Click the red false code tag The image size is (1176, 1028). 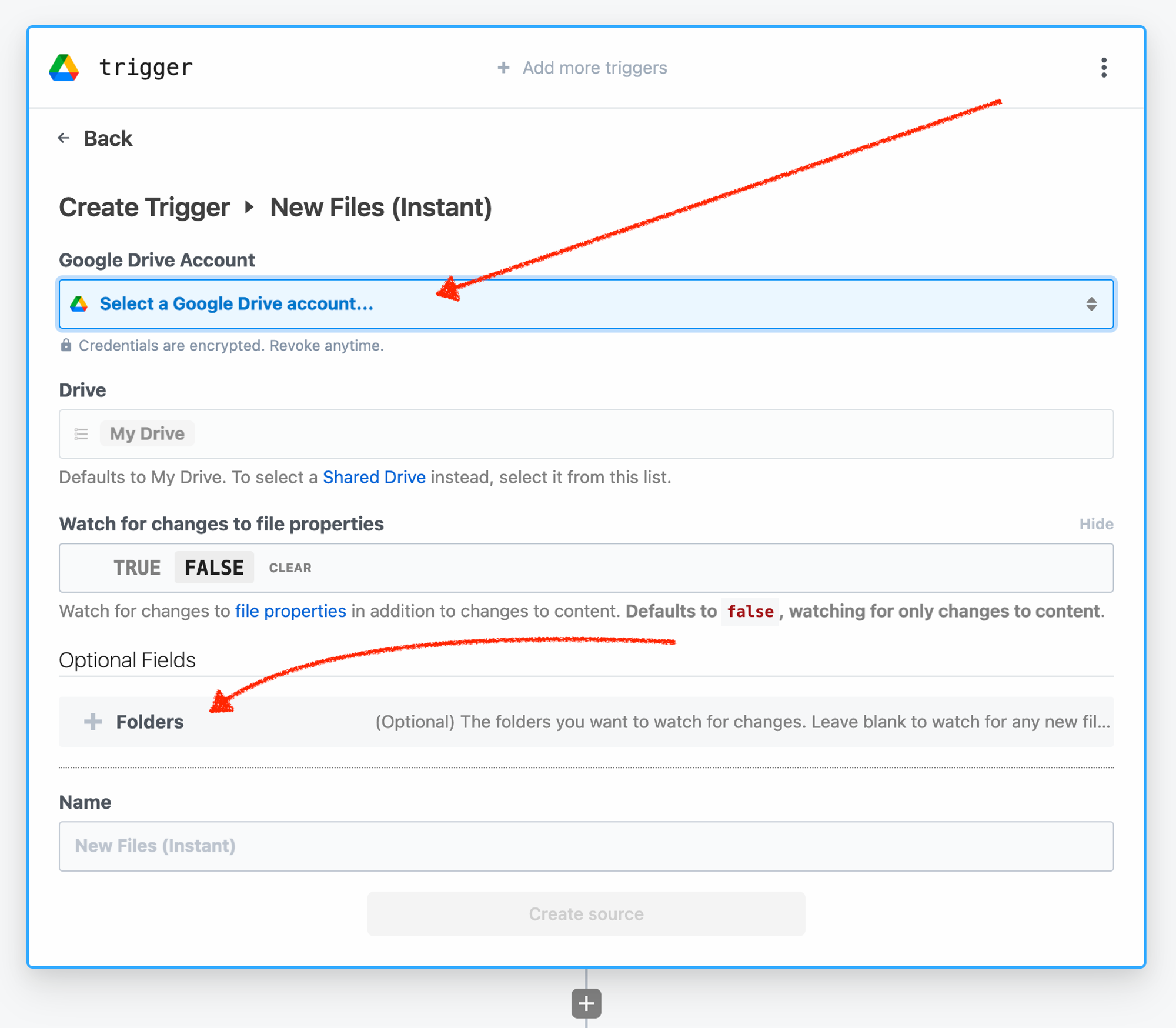750,611
